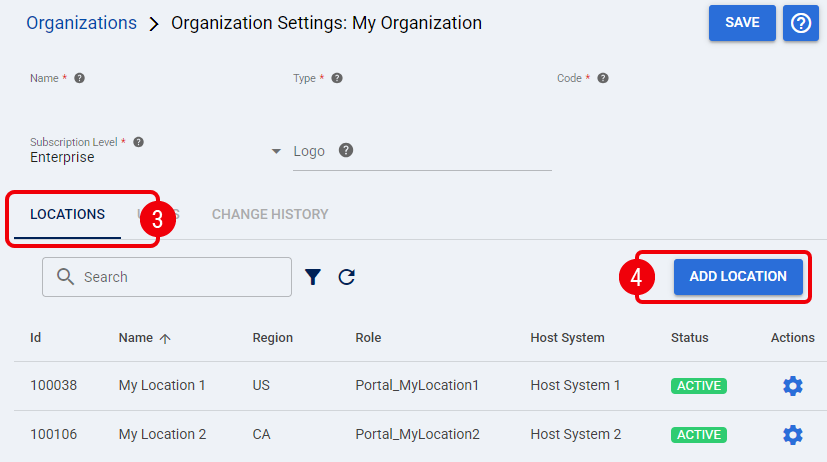Screen dimensions: 827x462
Task: Click the Host System 1 cell
Action: (575, 386)
